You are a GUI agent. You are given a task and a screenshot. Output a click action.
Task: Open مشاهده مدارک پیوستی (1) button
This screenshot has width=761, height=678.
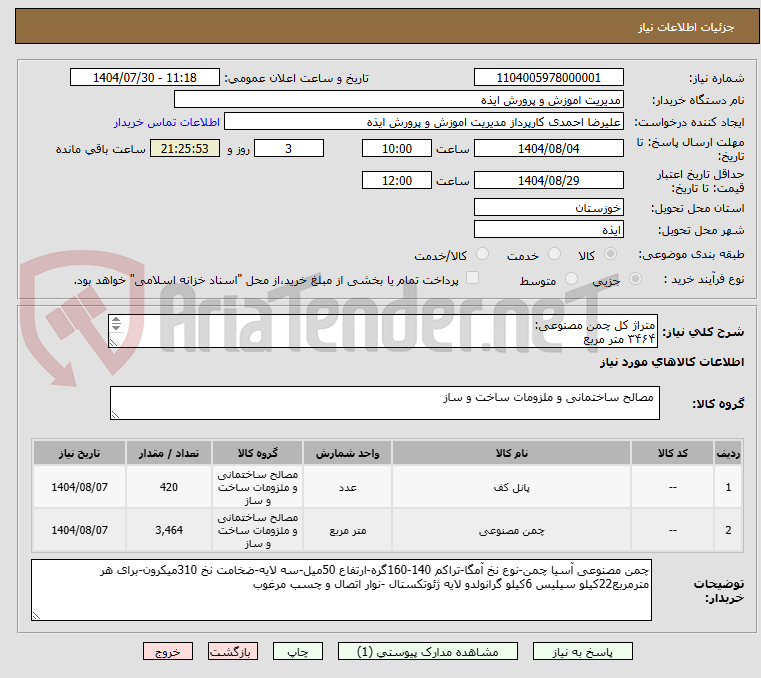click(x=428, y=651)
